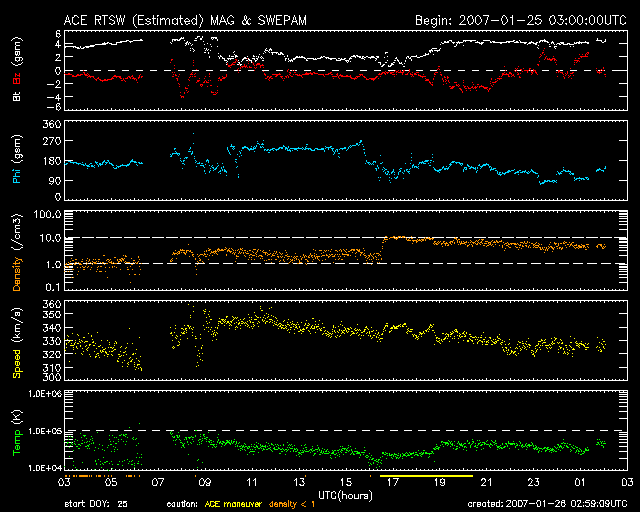Screen dimensions: 640x512
Task: Click the "01" hour label on the time axis
Action: pos(580,482)
